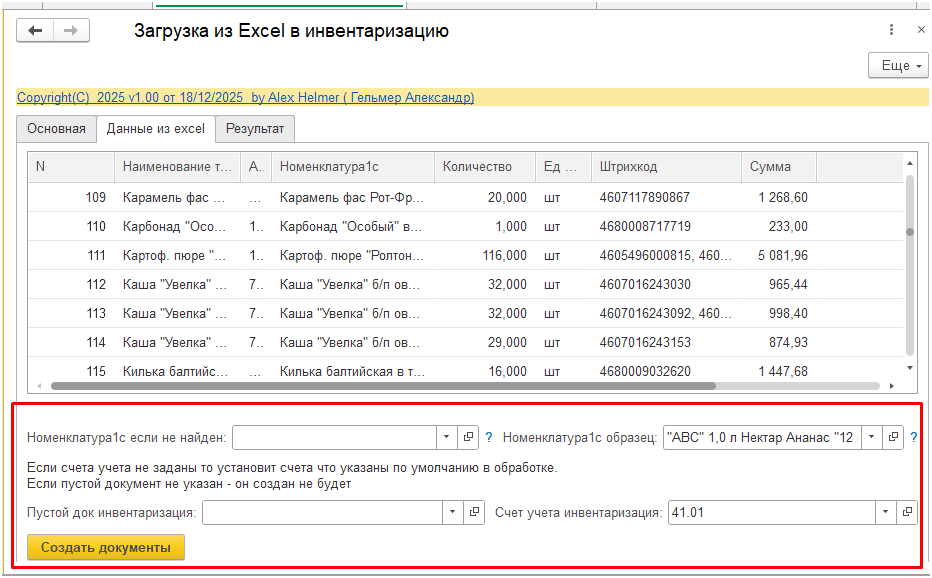Open the 'Еще' menu button

pos(900,66)
